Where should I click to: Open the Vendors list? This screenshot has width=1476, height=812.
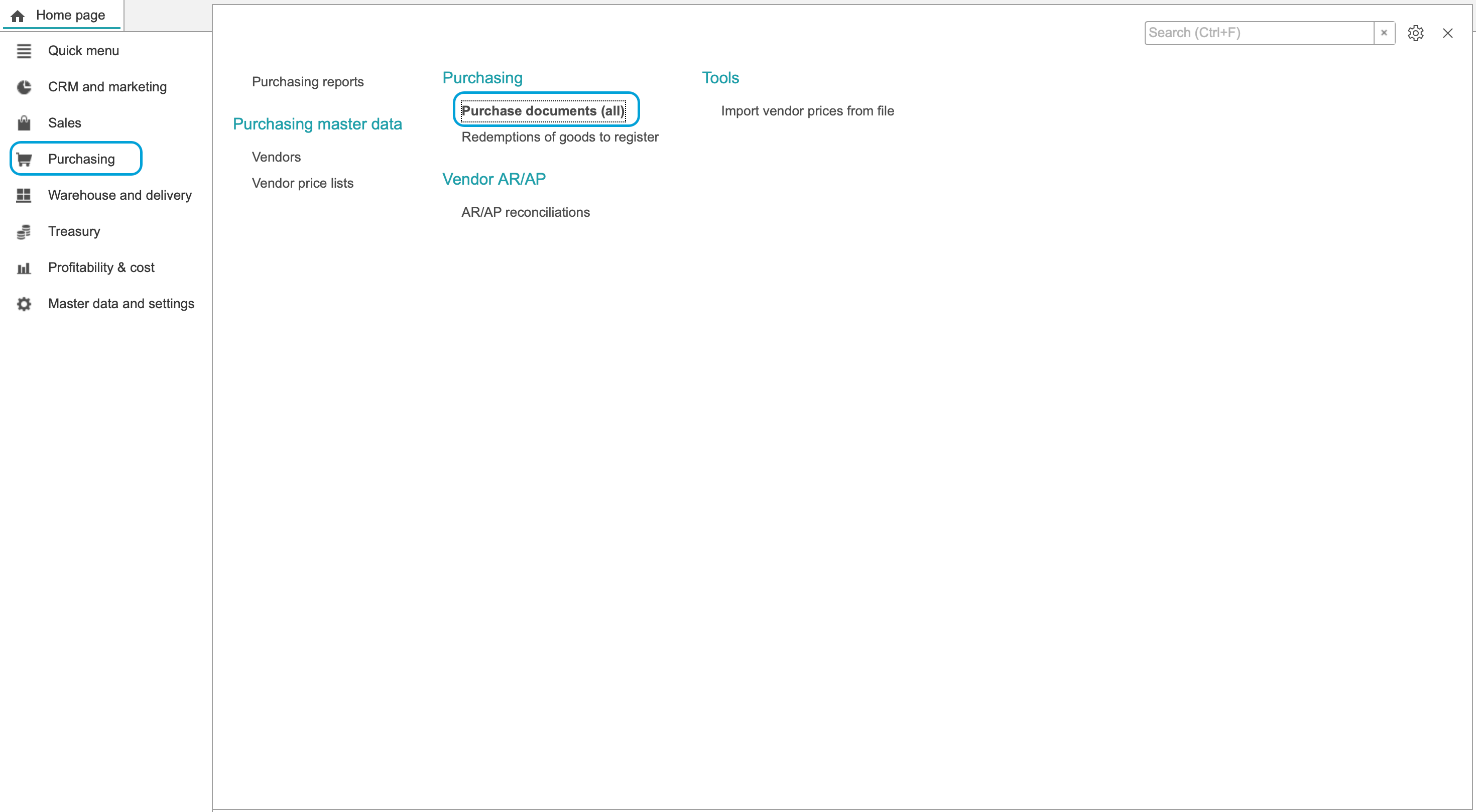coord(276,157)
